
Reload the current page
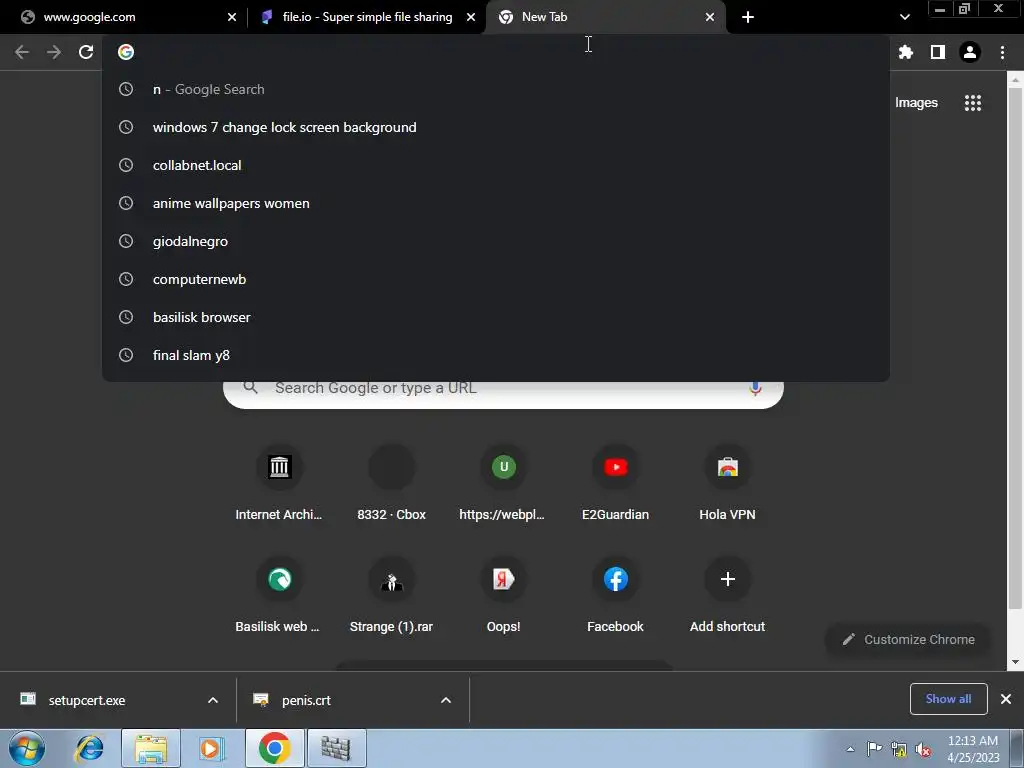point(86,52)
